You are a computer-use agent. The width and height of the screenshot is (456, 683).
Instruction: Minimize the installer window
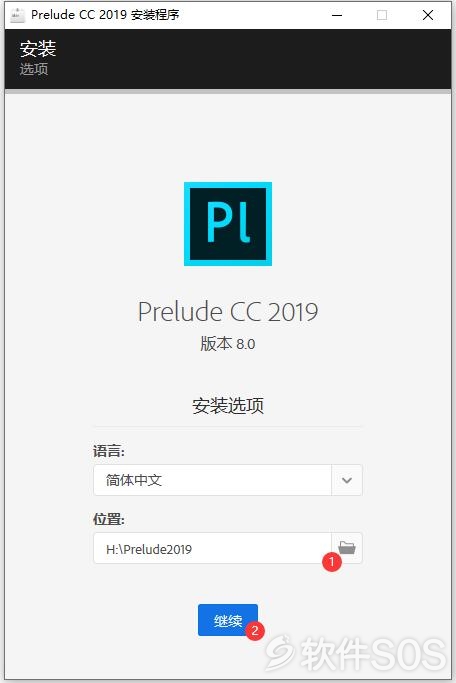click(337, 15)
